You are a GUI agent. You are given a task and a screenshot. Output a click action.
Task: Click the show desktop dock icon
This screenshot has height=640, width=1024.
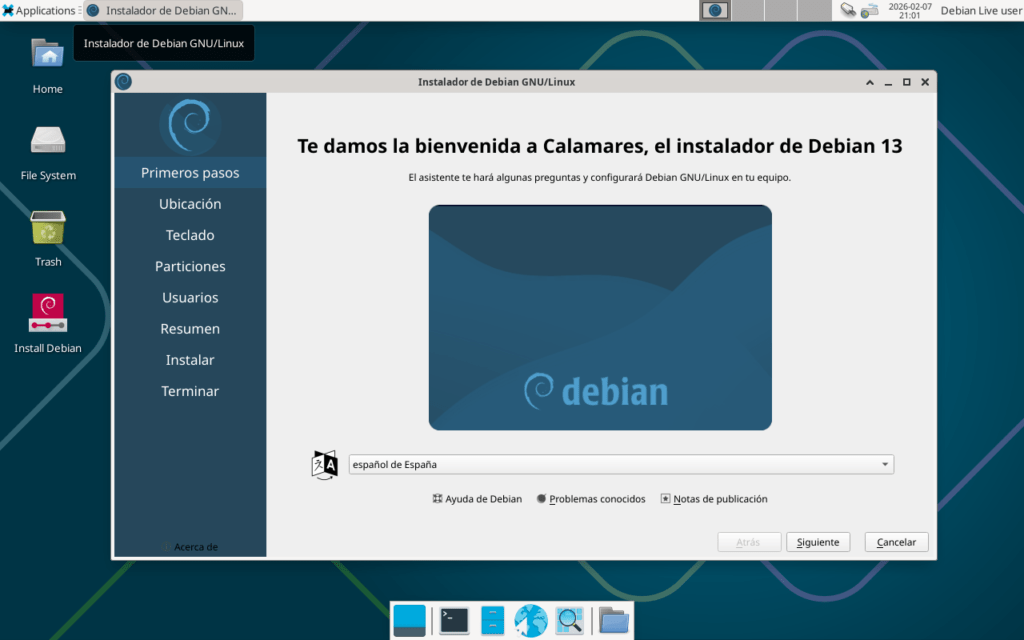[409, 620]
